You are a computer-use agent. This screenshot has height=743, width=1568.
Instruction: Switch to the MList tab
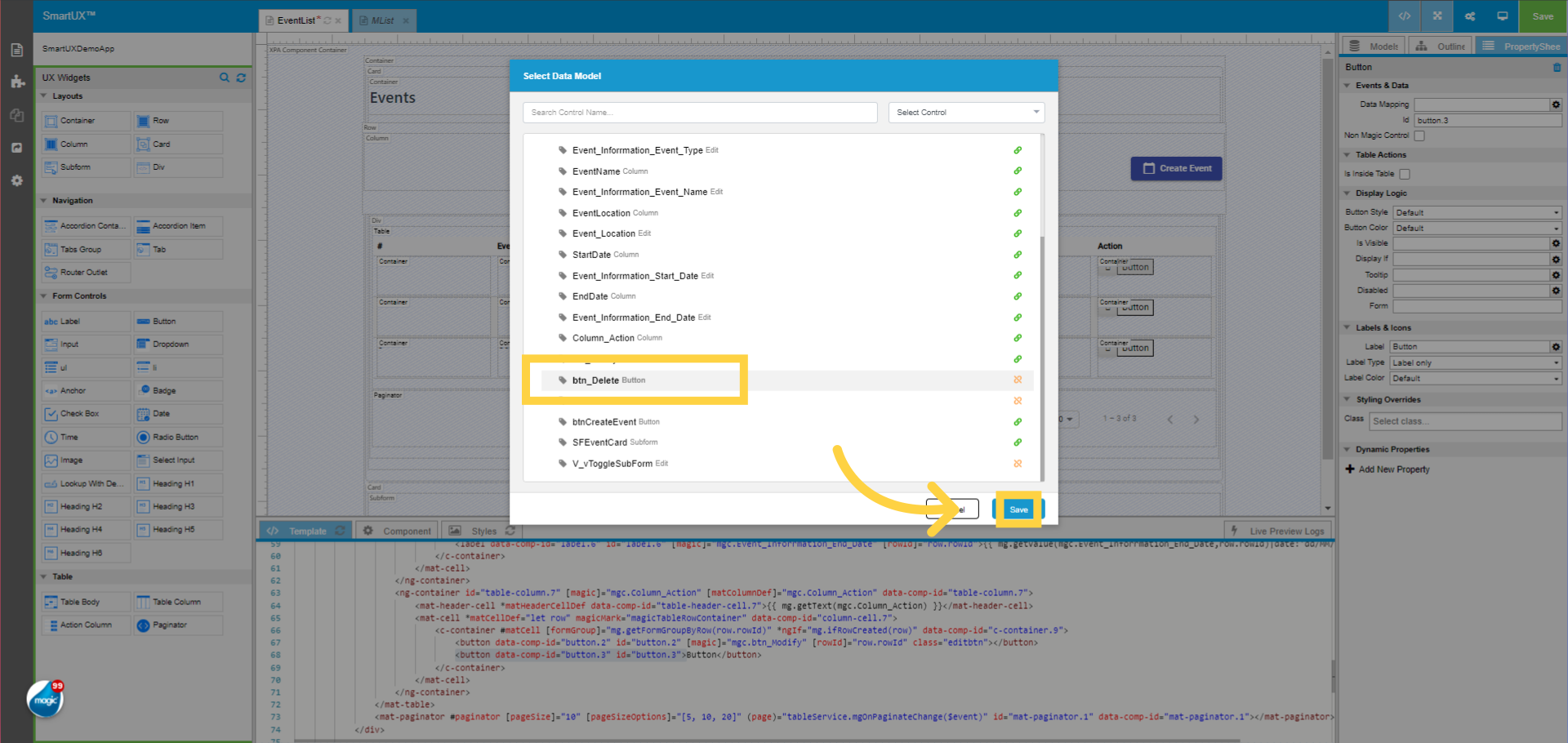click(x=381, y=20)
